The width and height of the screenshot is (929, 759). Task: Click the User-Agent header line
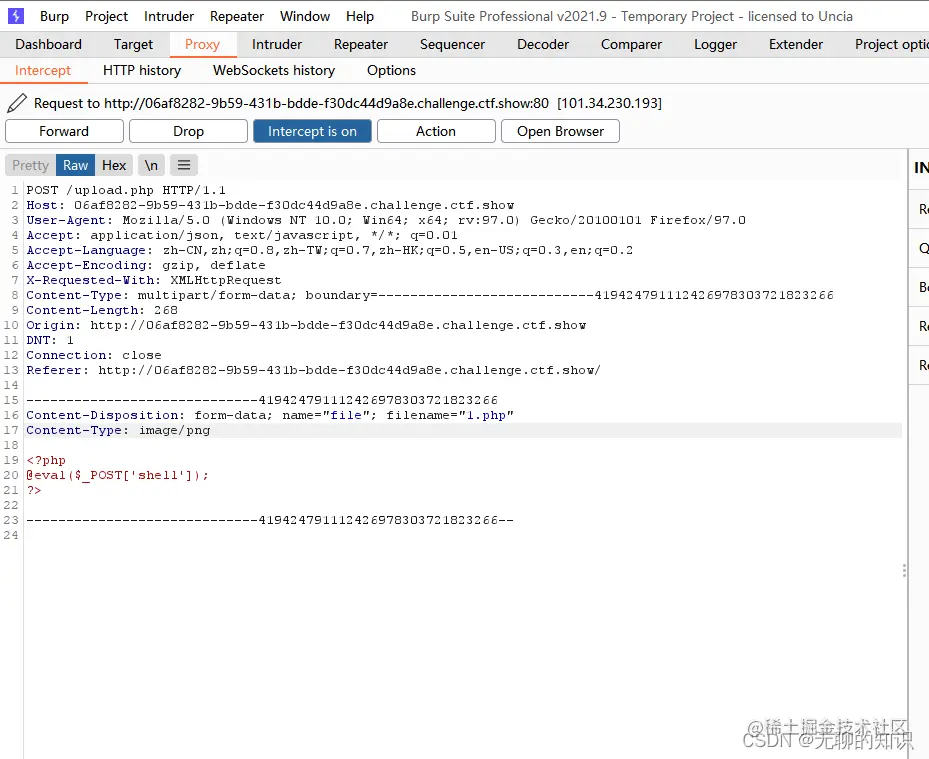point(386,220)
